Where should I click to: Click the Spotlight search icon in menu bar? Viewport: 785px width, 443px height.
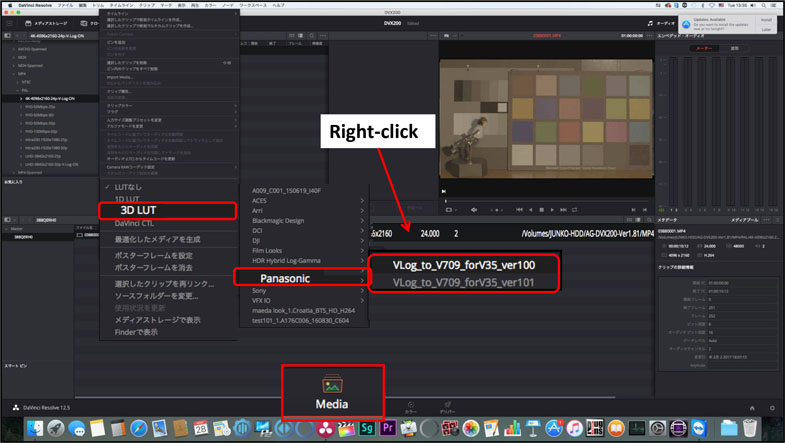(763, 5)
